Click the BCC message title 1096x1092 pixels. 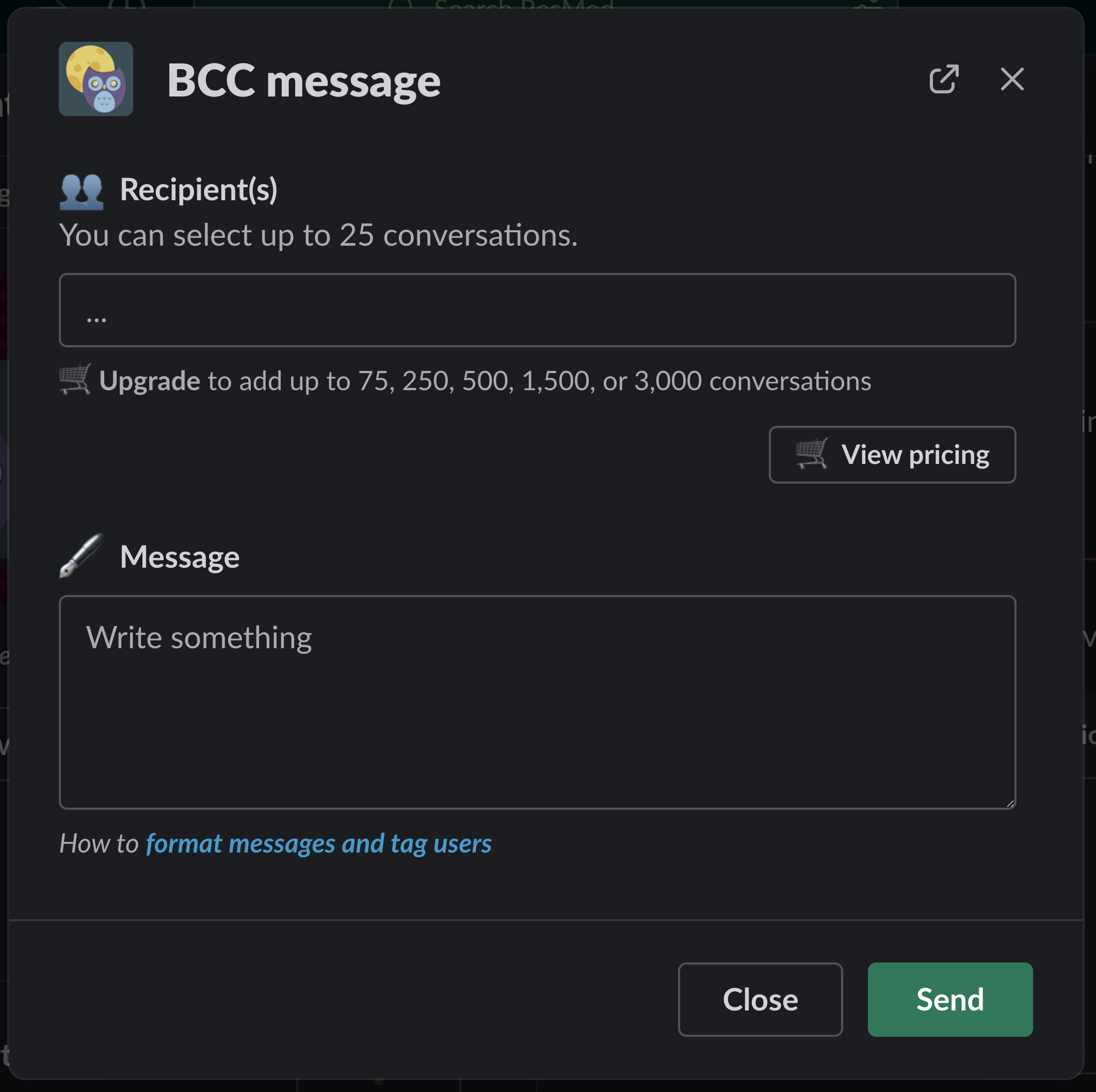pos(303,81)
